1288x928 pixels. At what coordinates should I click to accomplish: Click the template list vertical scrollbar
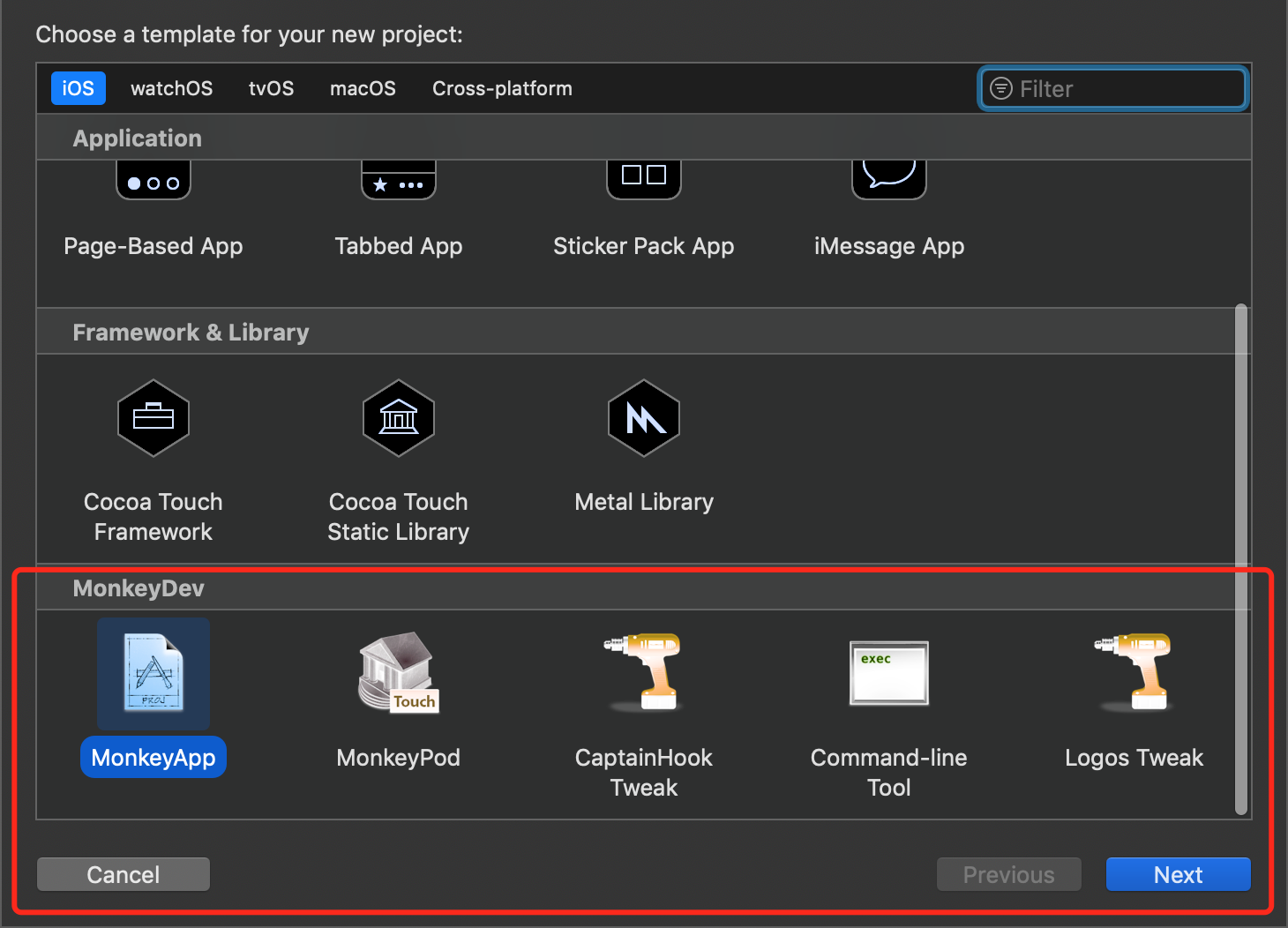[1241, 560]
